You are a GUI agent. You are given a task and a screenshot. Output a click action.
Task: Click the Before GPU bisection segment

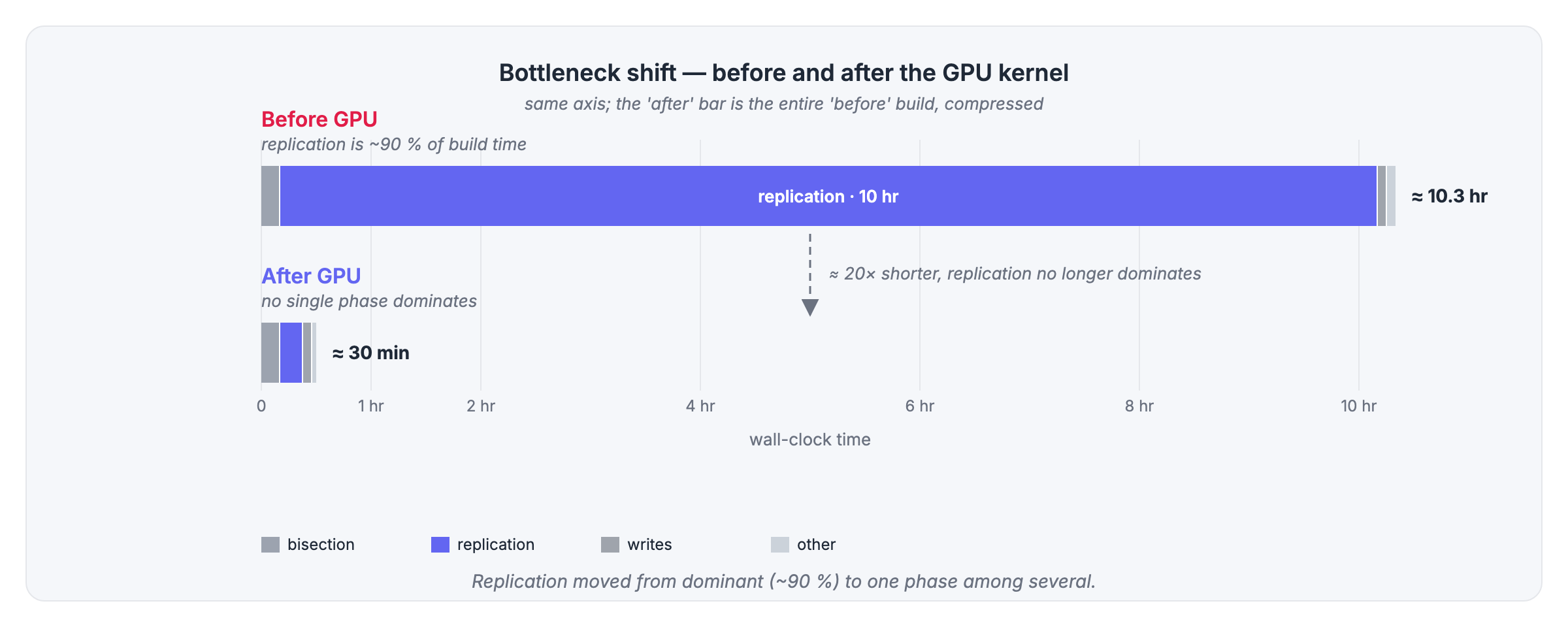tap(270, 196)
